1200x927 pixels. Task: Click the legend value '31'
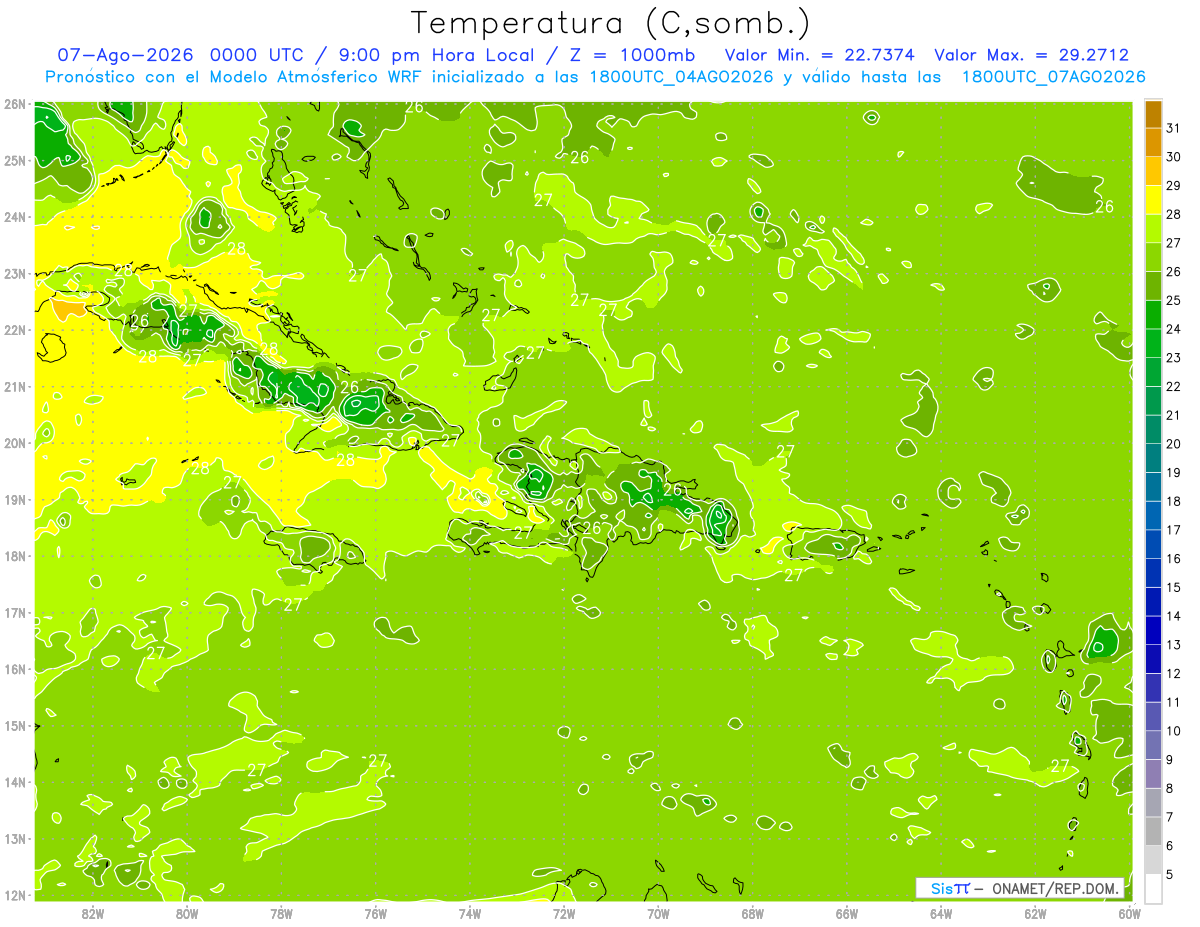(x=1174, y=128)
